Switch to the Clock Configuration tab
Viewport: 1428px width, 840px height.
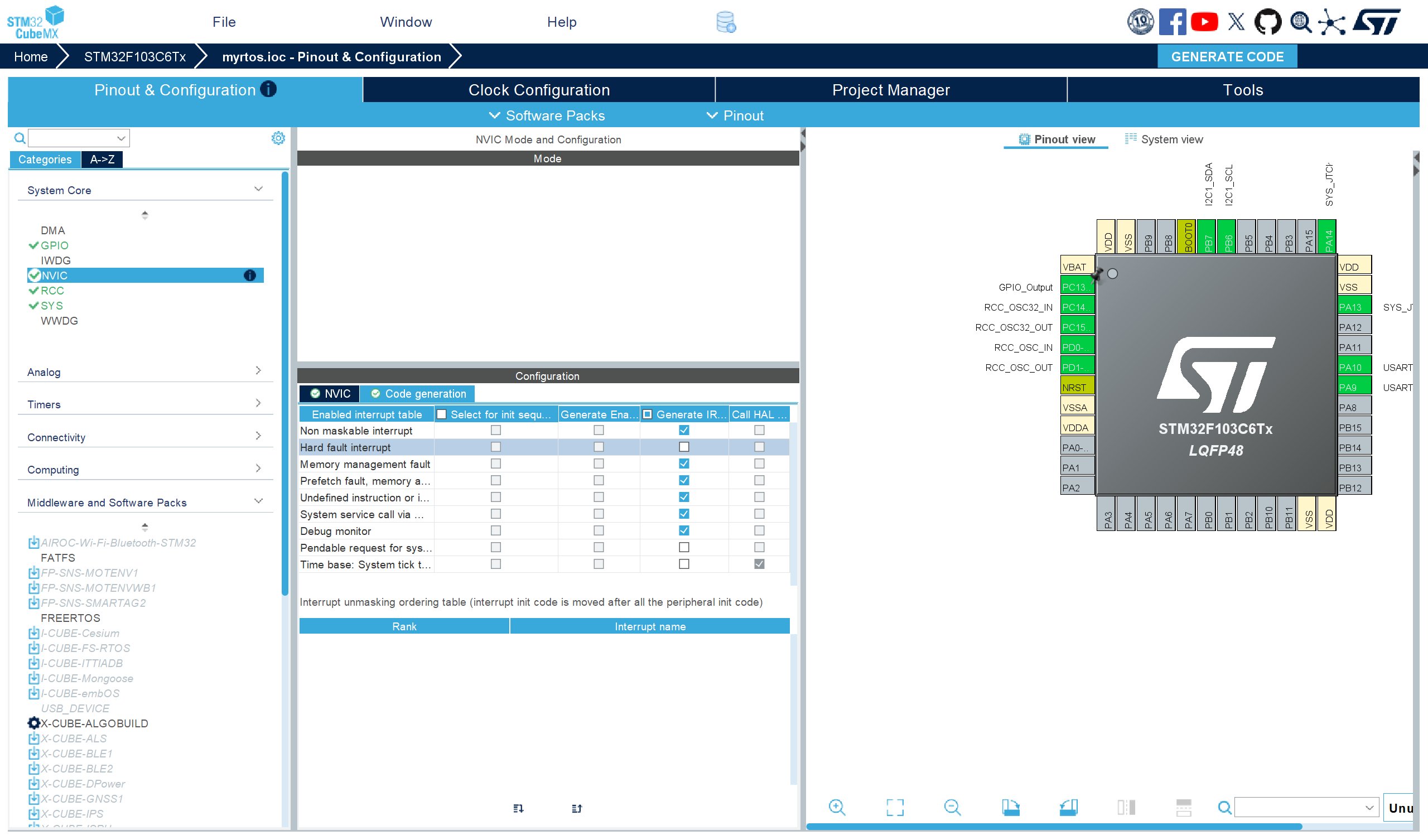(x=539, y=90)
